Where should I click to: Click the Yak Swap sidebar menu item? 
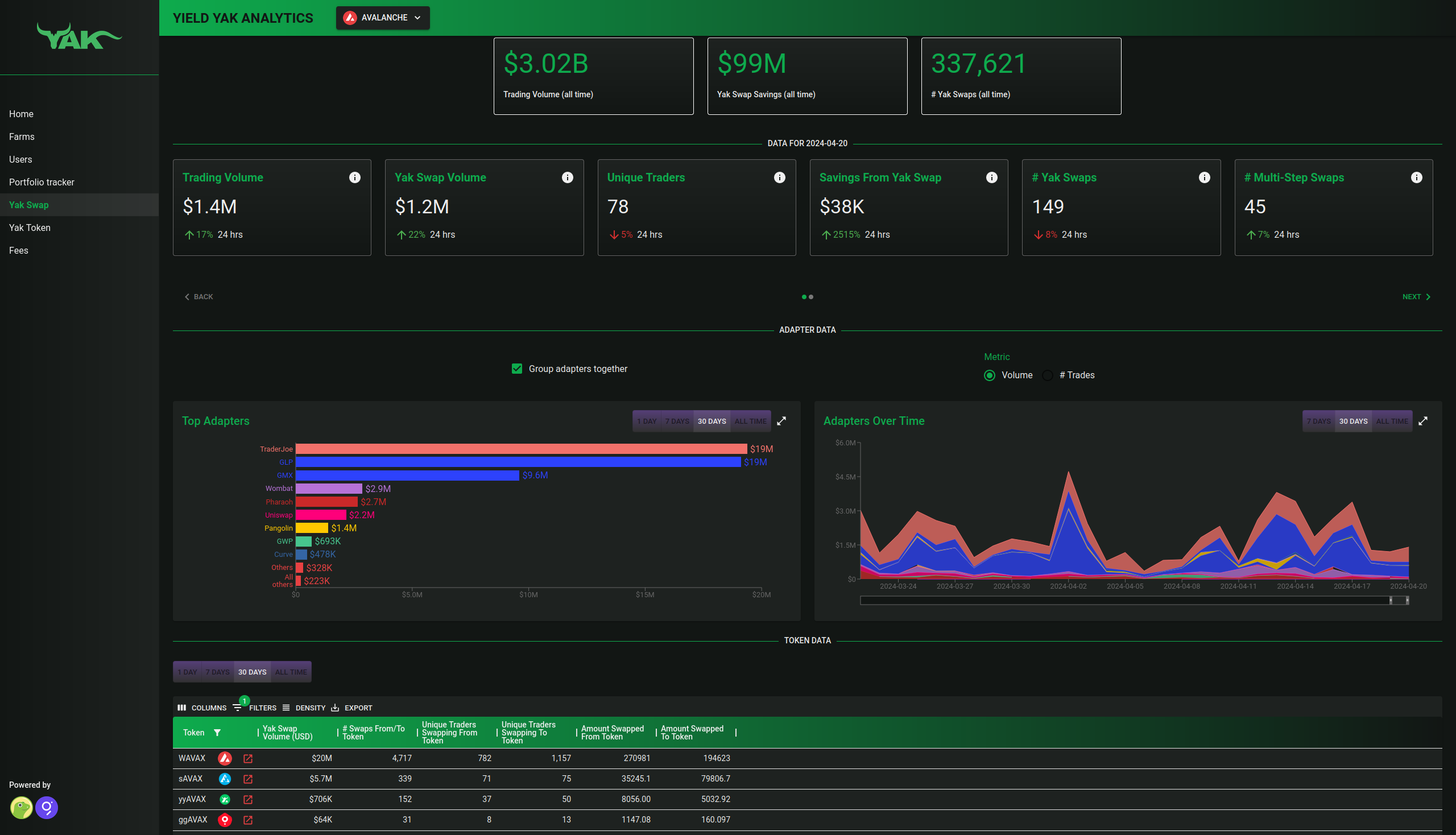[28, 205]
